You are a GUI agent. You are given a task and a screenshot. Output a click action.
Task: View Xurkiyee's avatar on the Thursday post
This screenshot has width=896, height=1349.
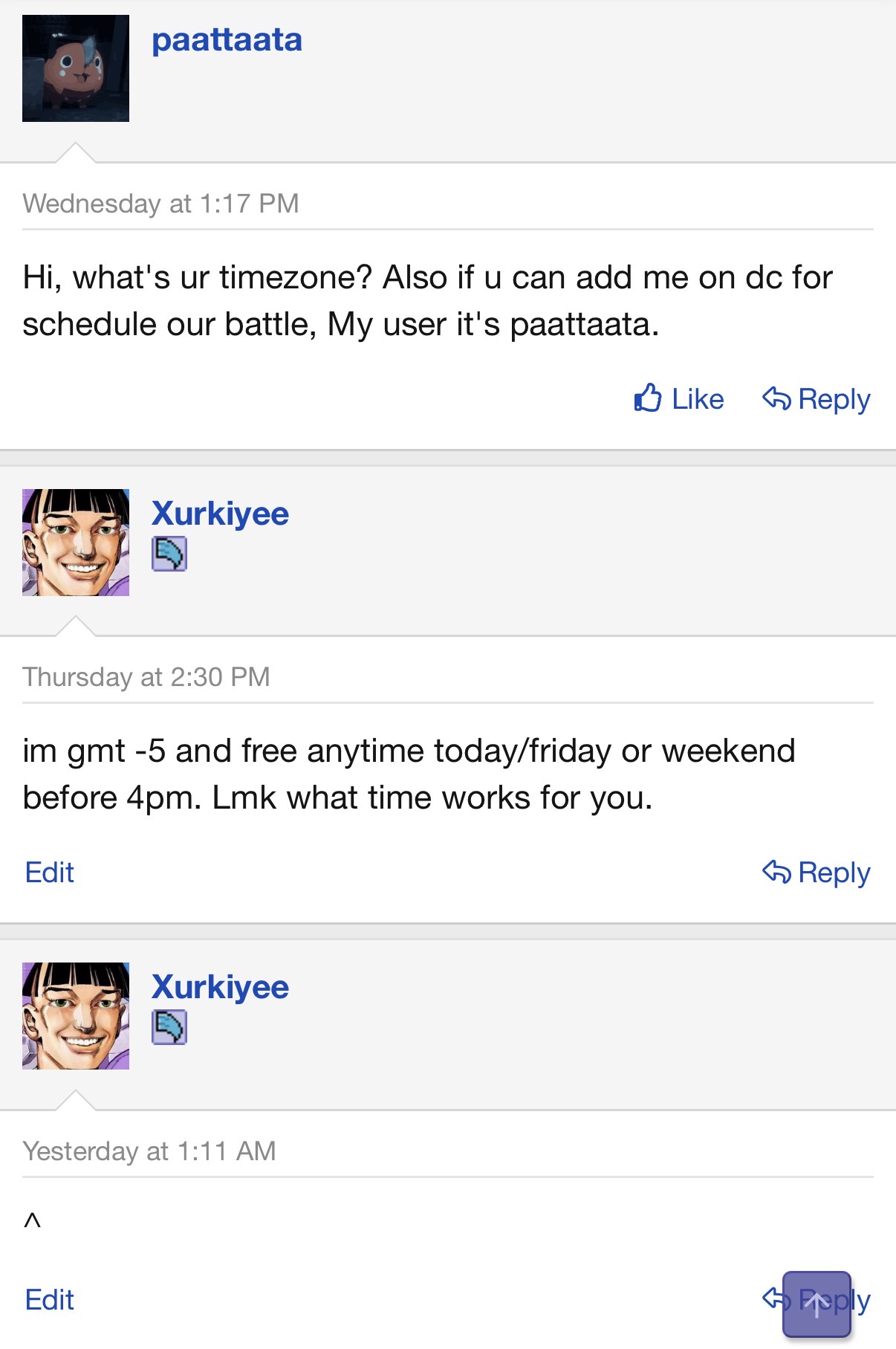pos(76,543)
